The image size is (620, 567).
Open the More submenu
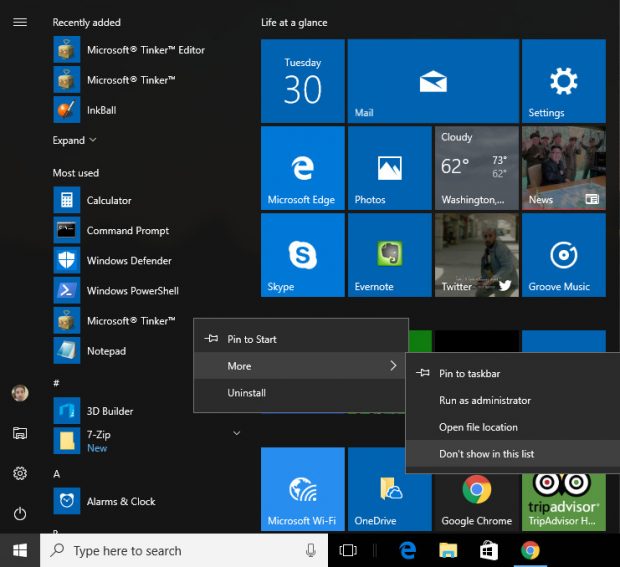301,366
